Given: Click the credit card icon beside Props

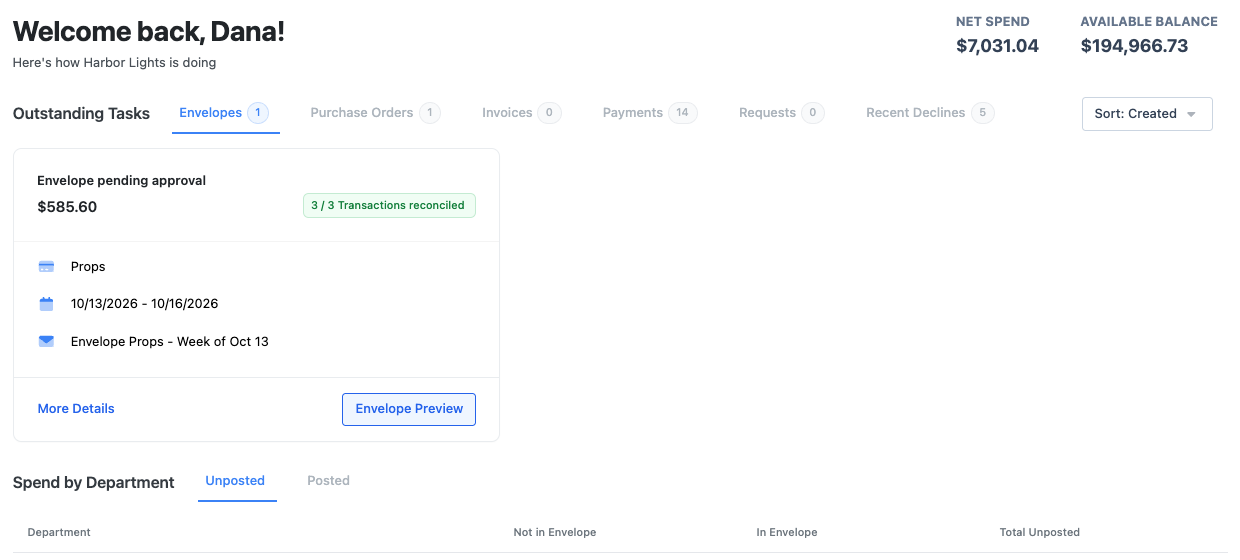Looking at the screenshot, I should click(x=46, y=267).
